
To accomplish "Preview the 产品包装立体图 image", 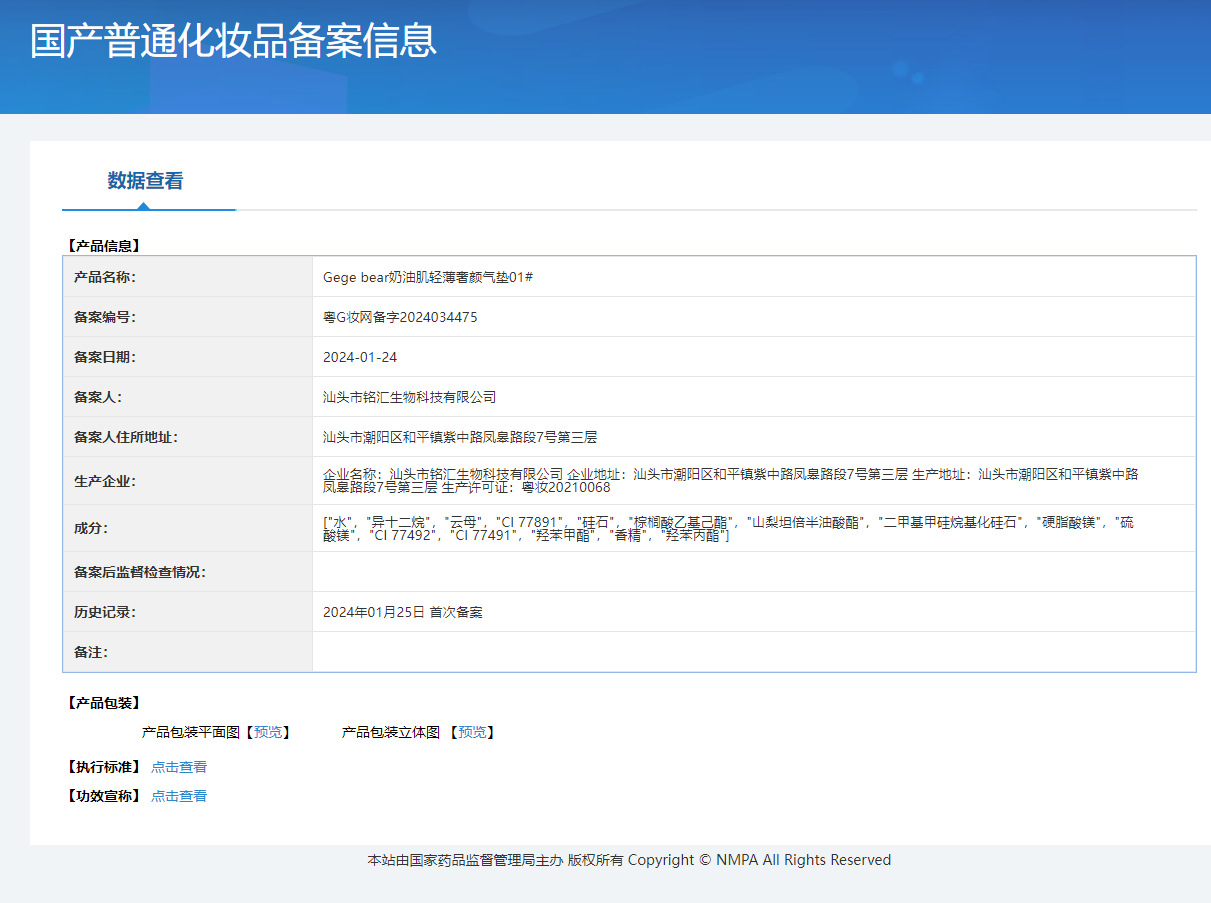I will pos(471,731).
